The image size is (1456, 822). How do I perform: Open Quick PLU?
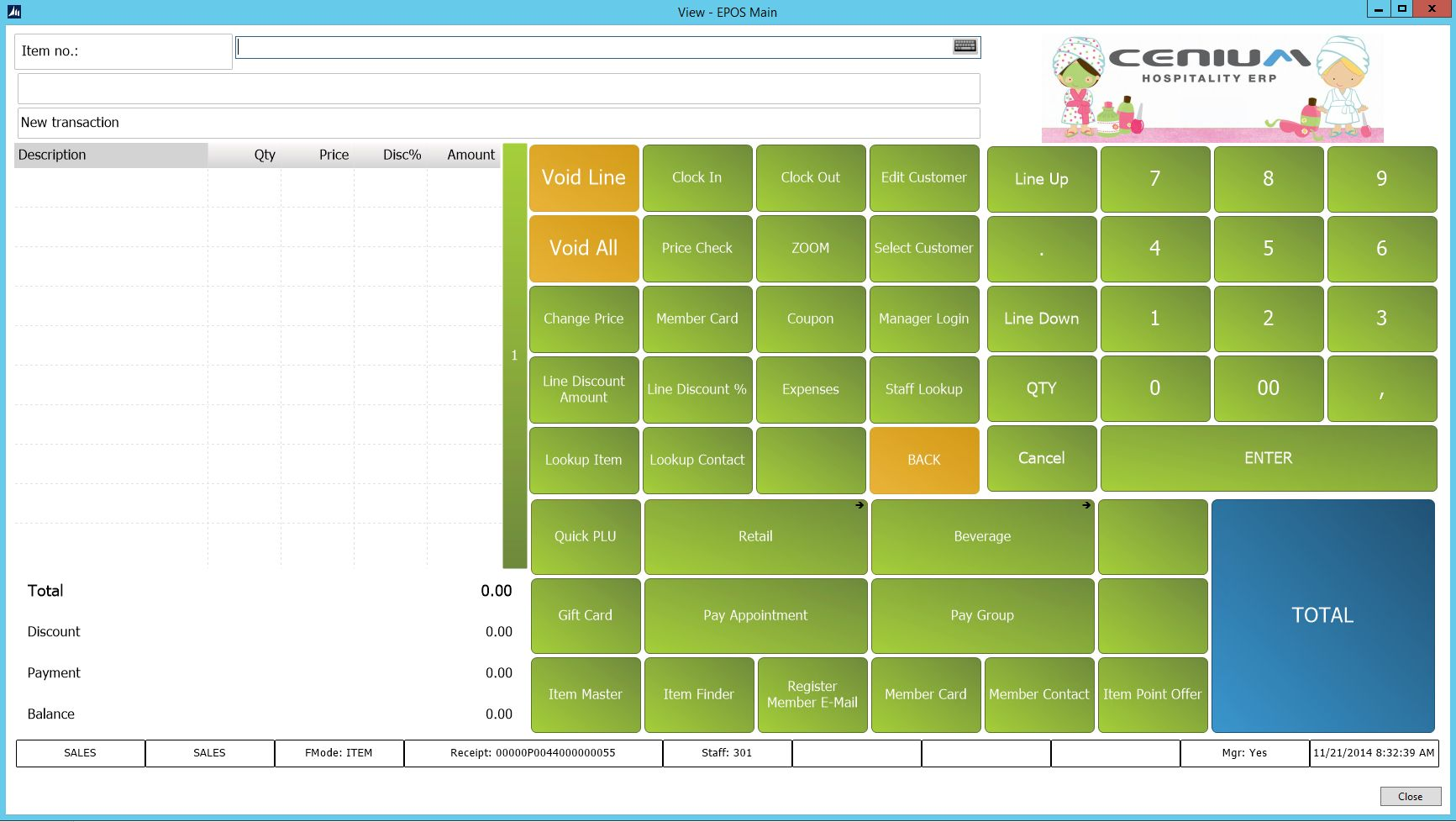point(585,536)
